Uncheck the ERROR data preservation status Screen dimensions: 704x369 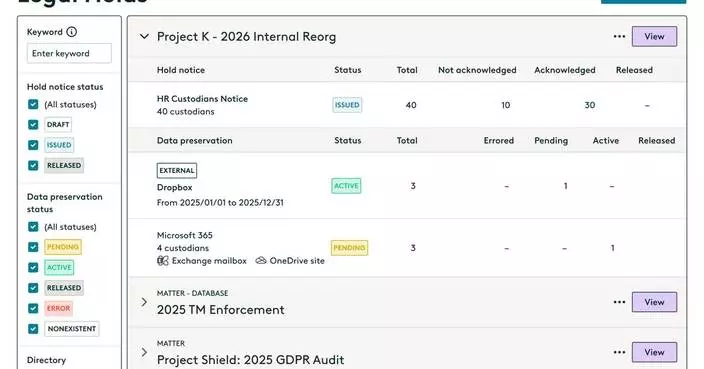pos(33,308)
